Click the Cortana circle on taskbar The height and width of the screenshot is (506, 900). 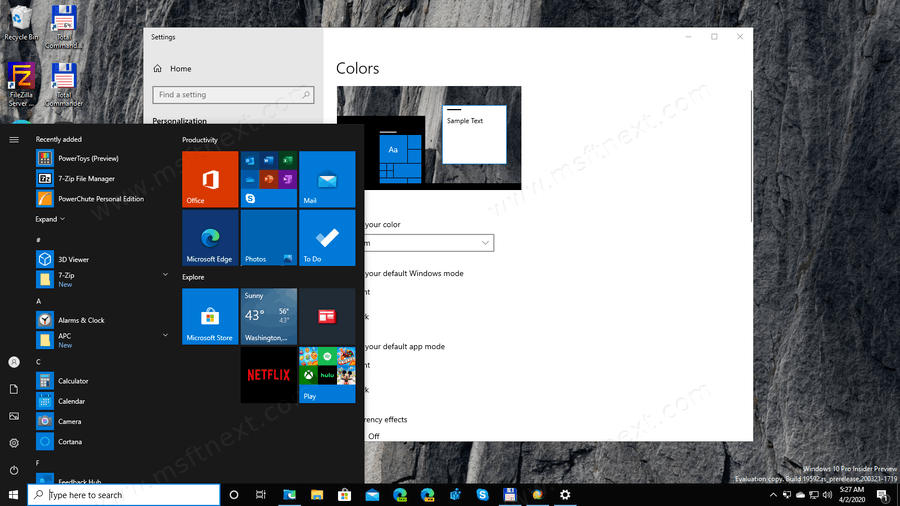coord(234,495)
